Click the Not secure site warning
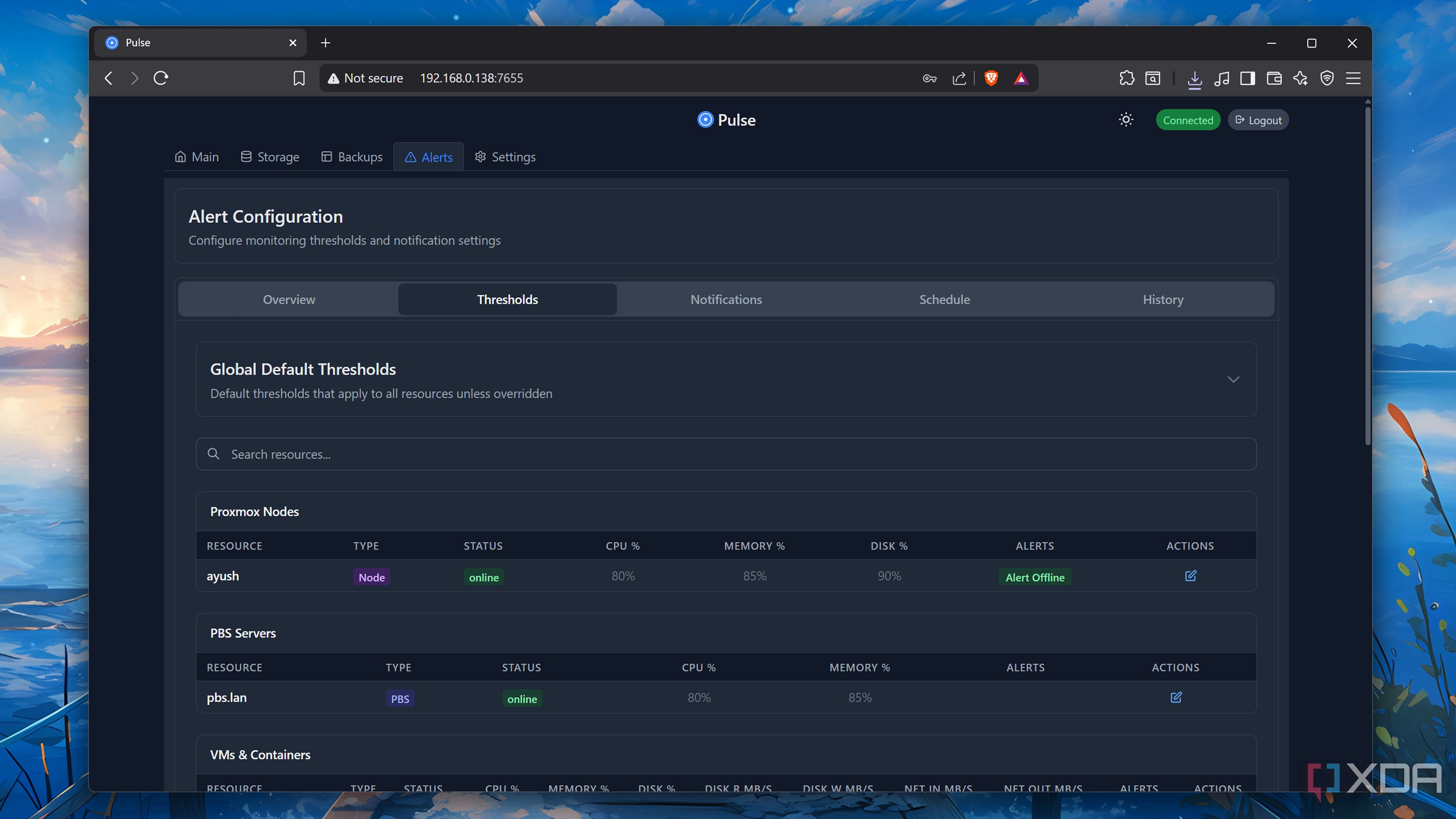 click(x=365, y=78)
